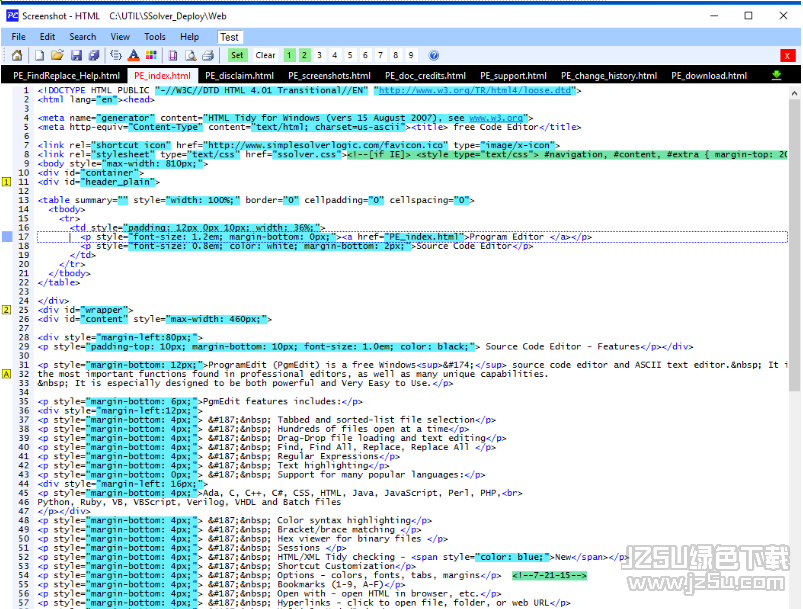Screen dimensions: 803x609
Task: Click '"color: blue;"' style value
Action: point(512,557)
